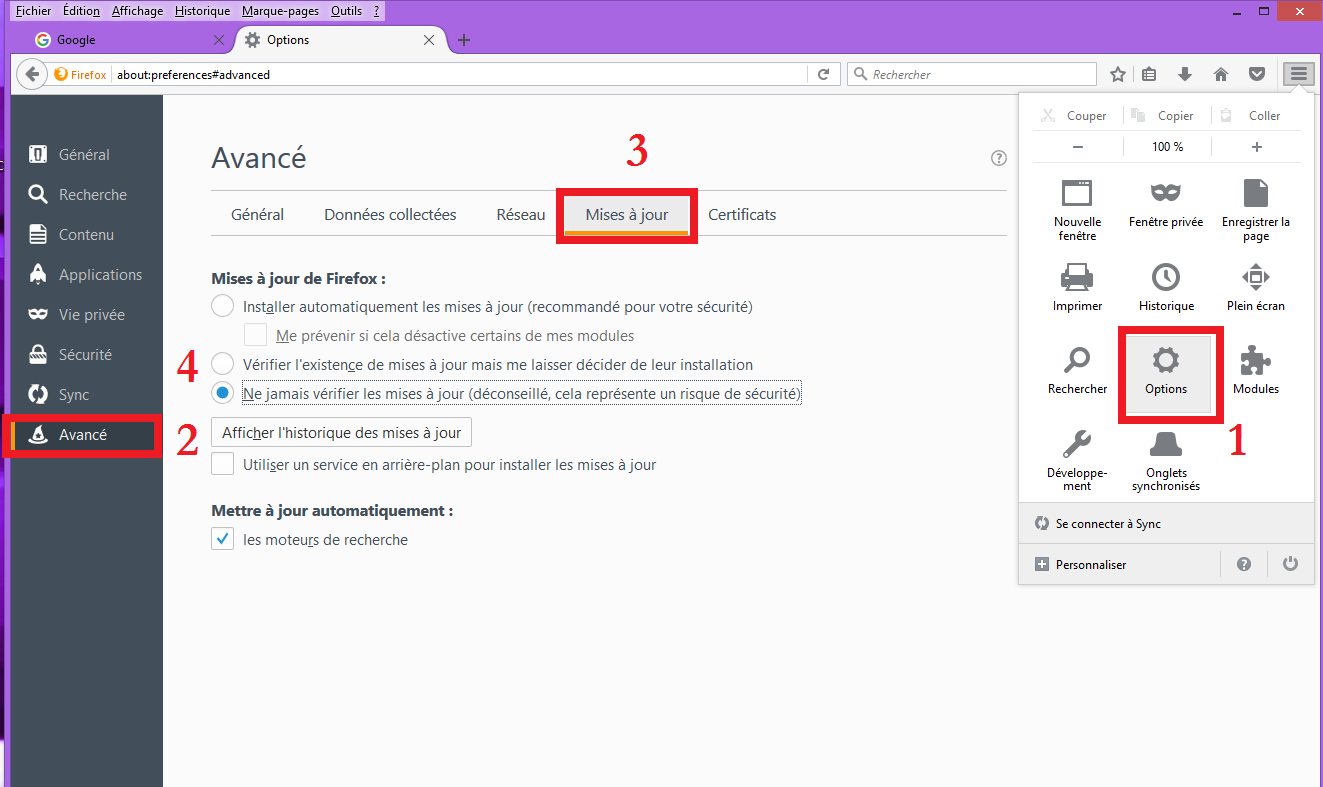Open Sécurité category in sidebar

pos(87,355)
